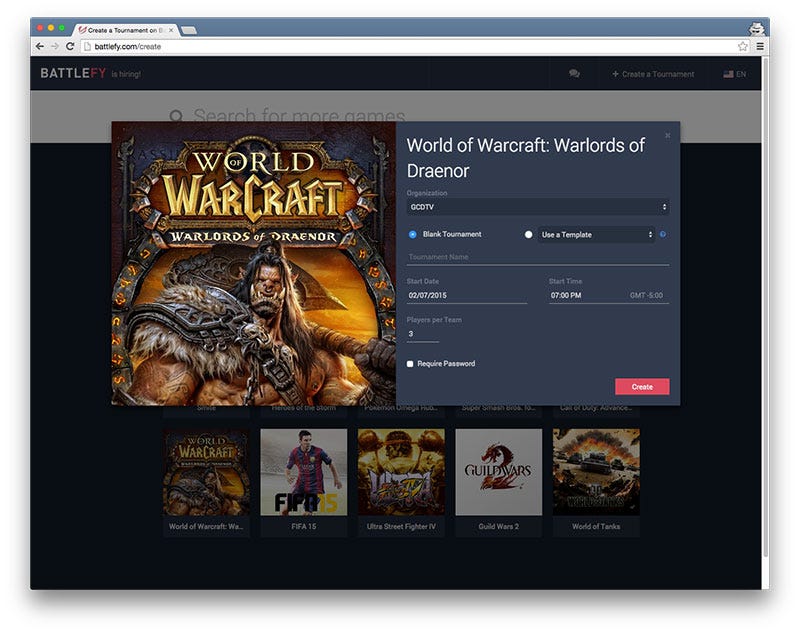Click the Battlefy logo
This screenshot has width=800, height=633.
pyautogui.click(x=73, y=73)
